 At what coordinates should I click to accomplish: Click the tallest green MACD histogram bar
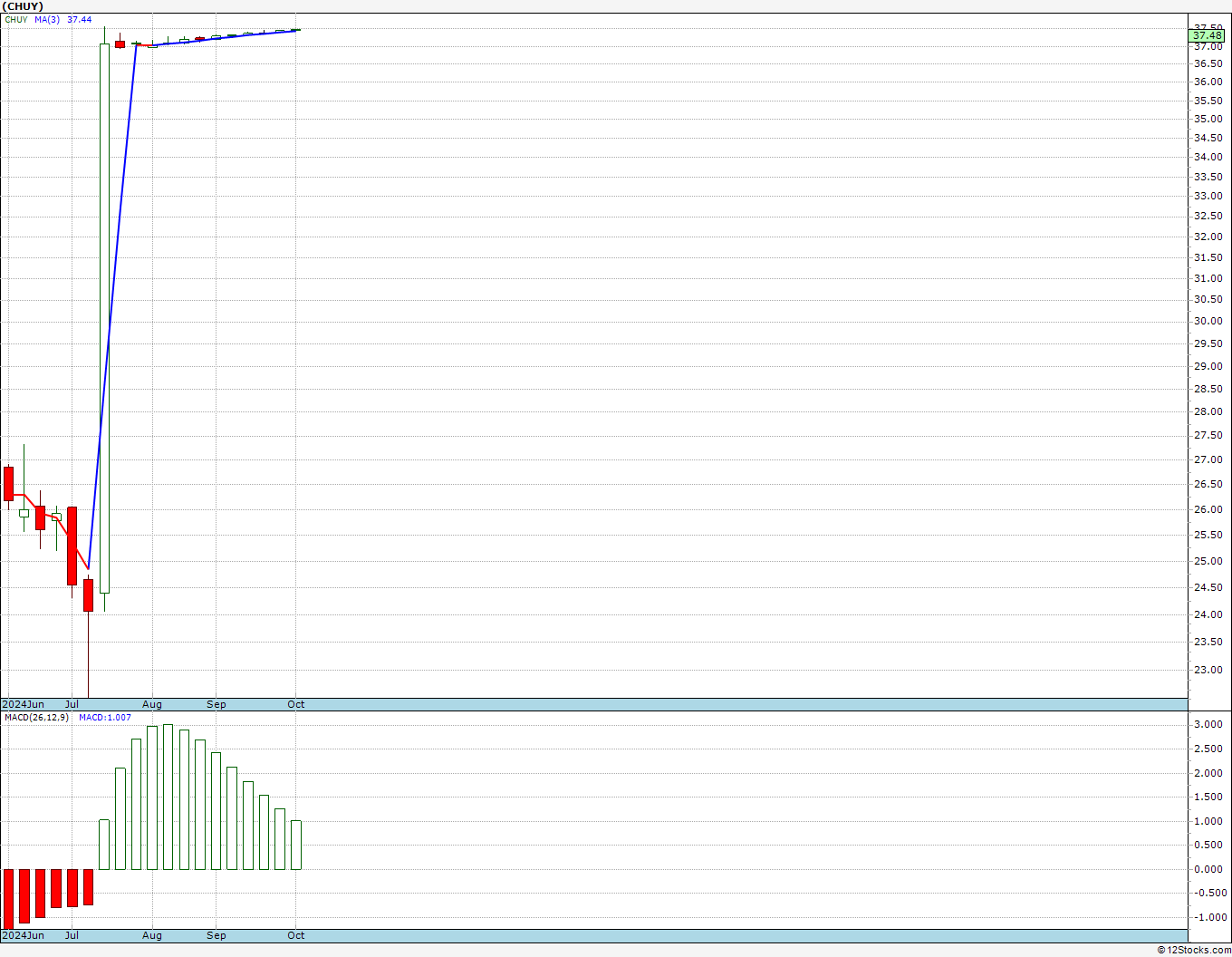click(168, 797)
